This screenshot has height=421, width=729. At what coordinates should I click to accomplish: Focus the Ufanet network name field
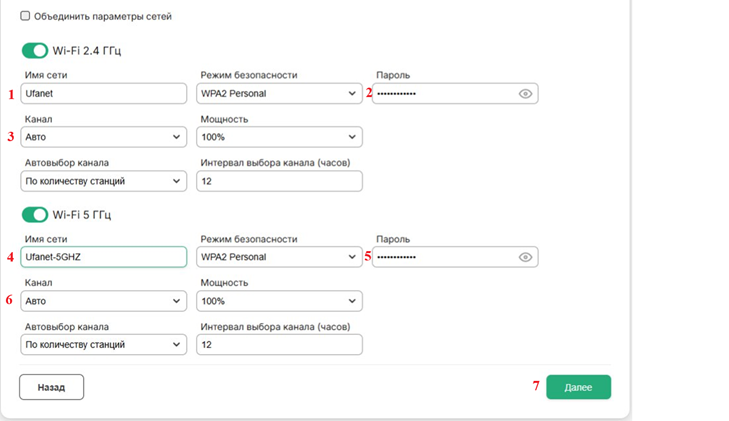pyautogui.click(x=104, y=93)
